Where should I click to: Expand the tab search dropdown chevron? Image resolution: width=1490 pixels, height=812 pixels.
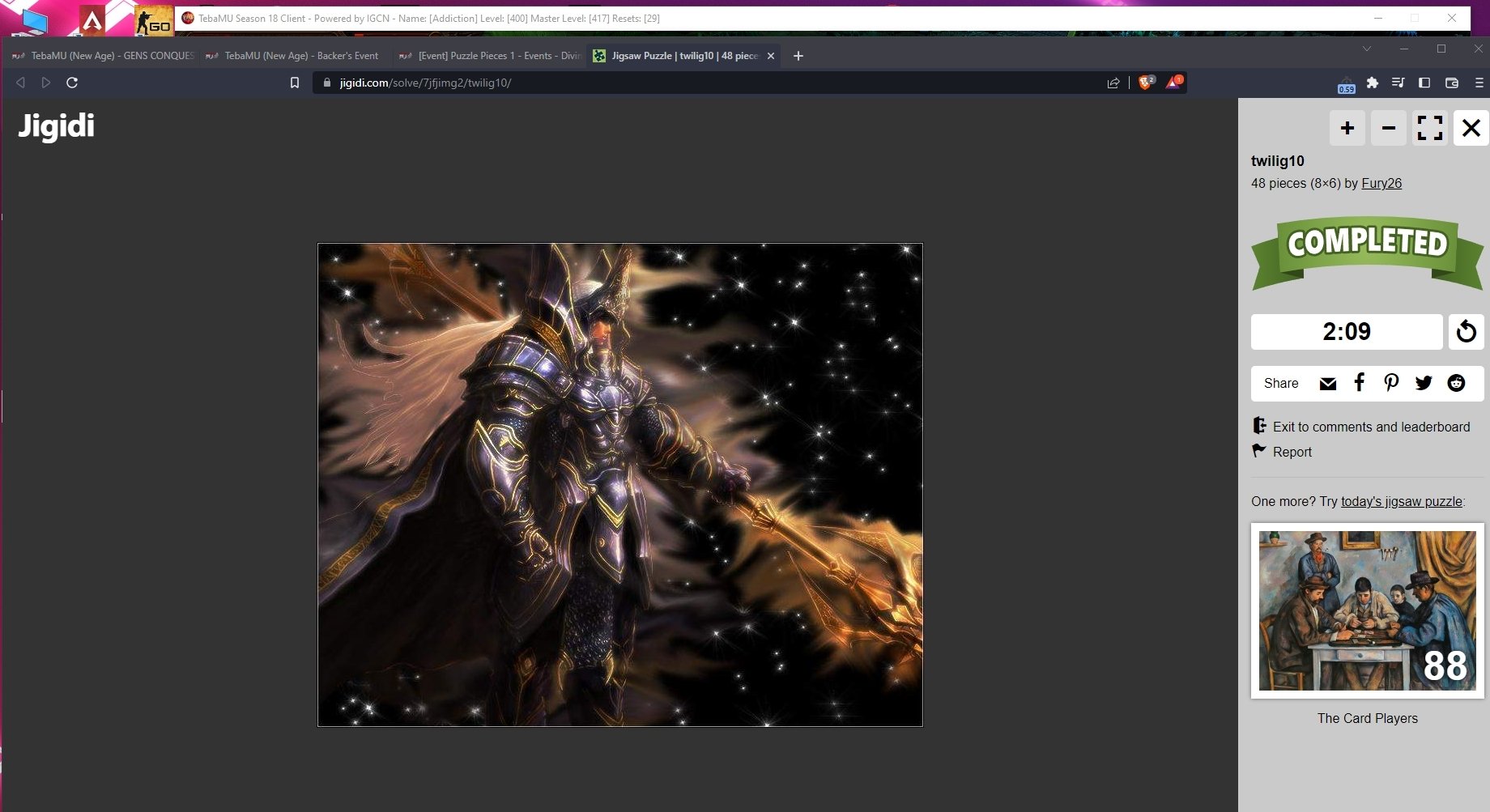[x=1367, y=49]
